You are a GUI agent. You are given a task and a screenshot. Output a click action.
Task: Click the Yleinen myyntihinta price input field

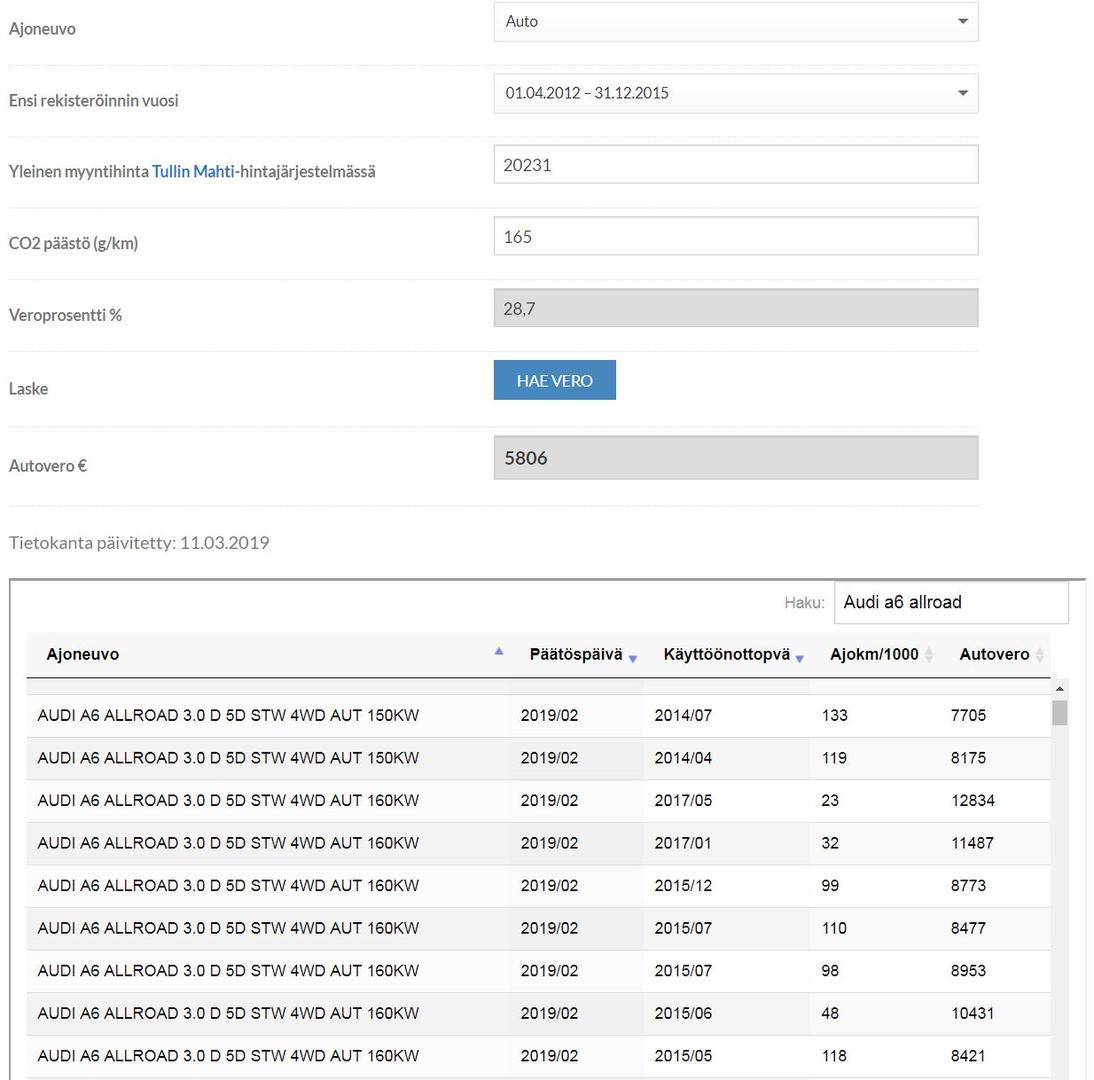click(735, 165)
